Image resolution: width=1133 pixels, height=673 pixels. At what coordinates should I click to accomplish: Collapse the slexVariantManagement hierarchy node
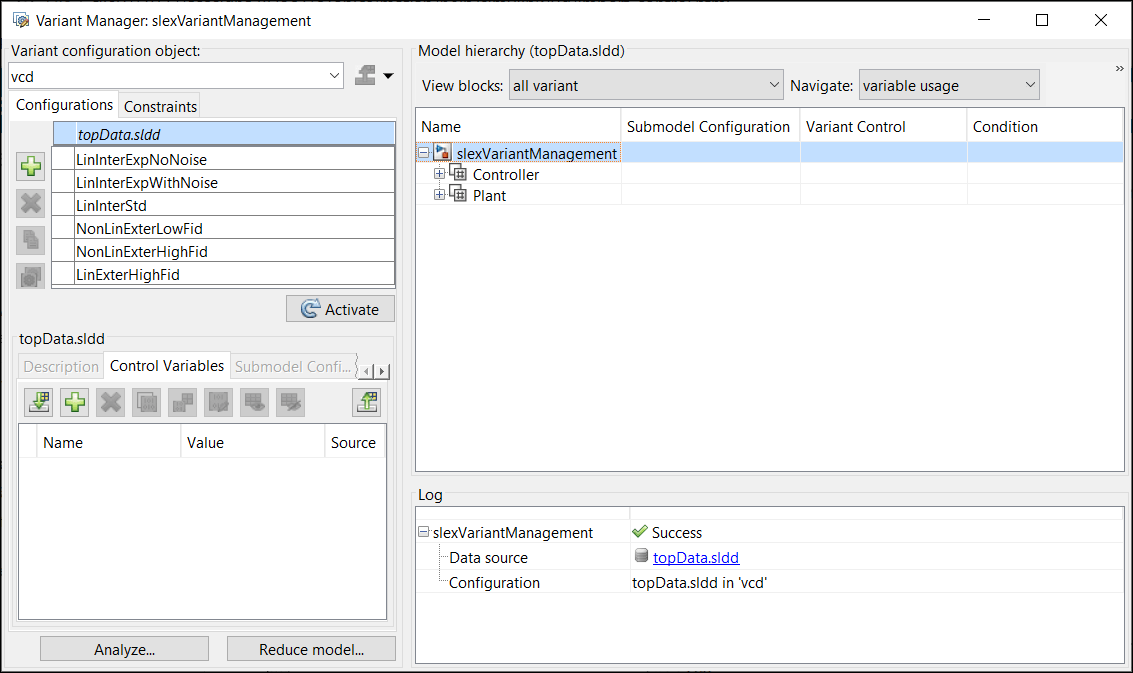tap(423, 153)
